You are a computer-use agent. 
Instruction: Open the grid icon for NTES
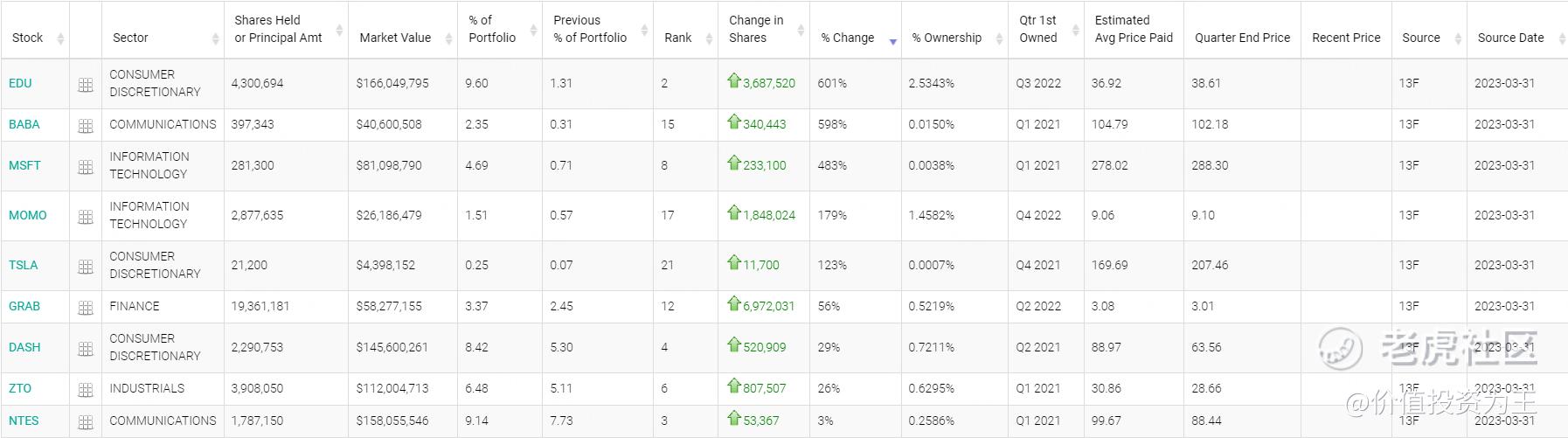click(86, 422)
